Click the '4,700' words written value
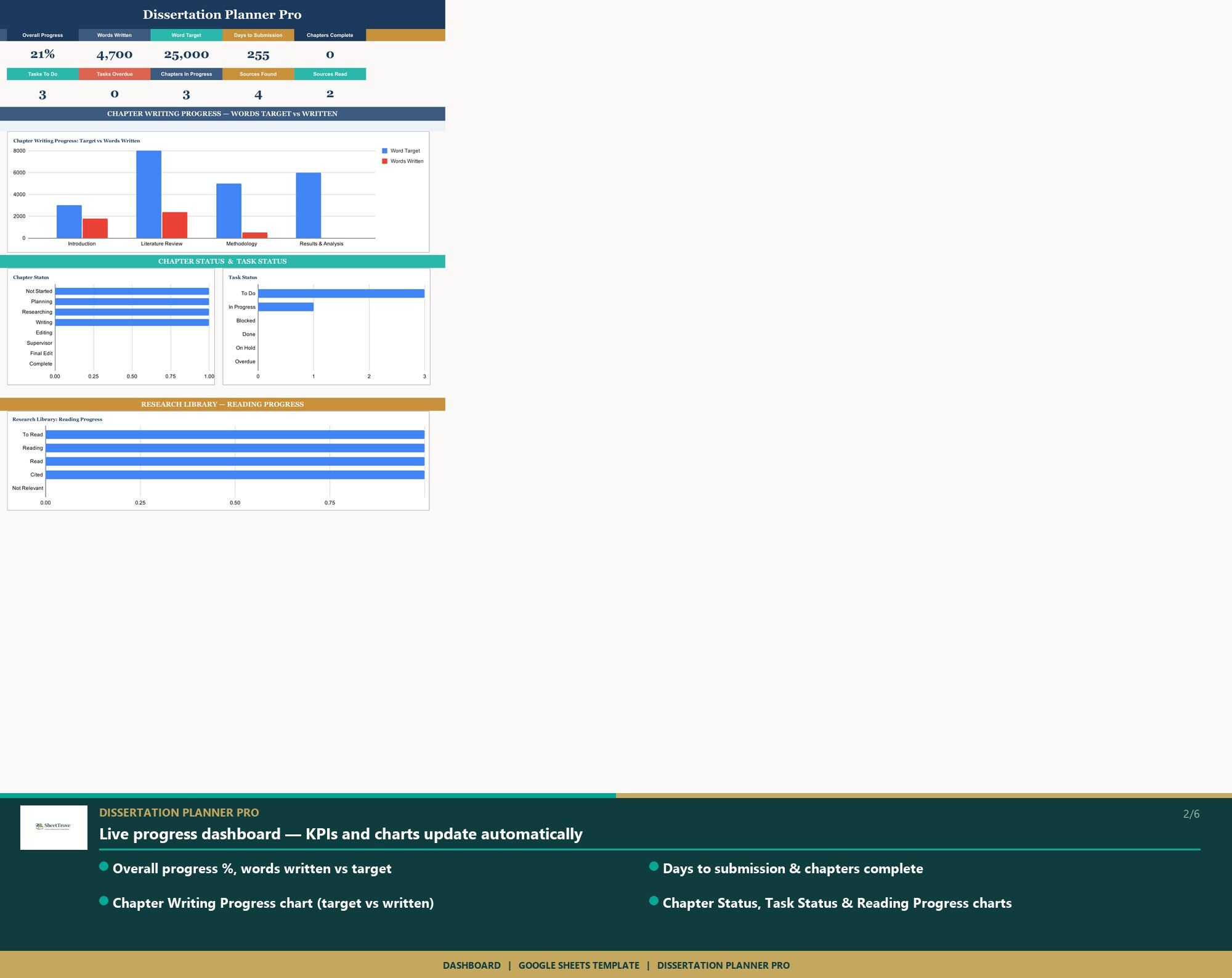This screenshot has width=1232, height=978. [x=115, y=55]
